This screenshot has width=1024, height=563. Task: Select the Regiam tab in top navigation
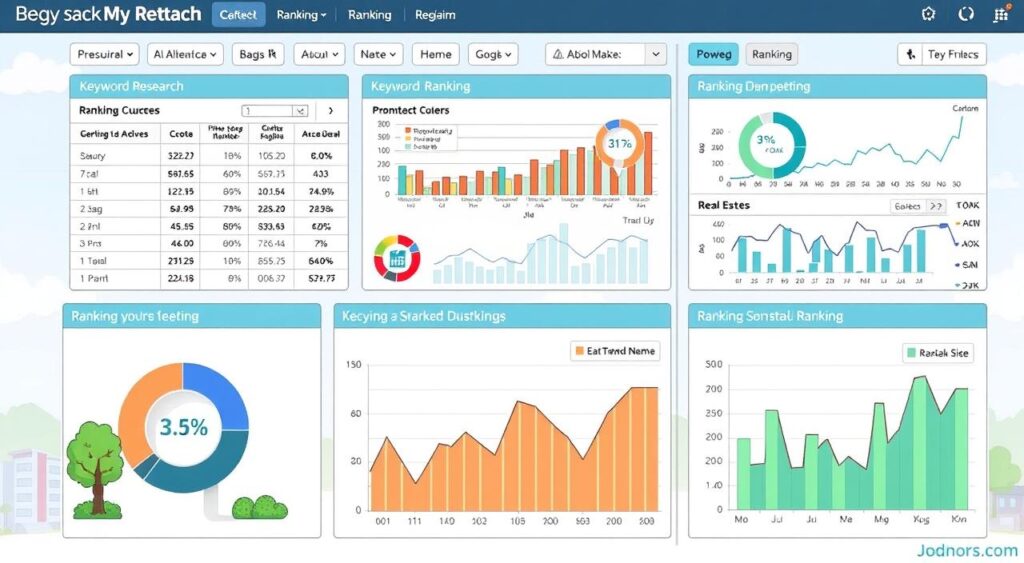[x=435, y=15]
